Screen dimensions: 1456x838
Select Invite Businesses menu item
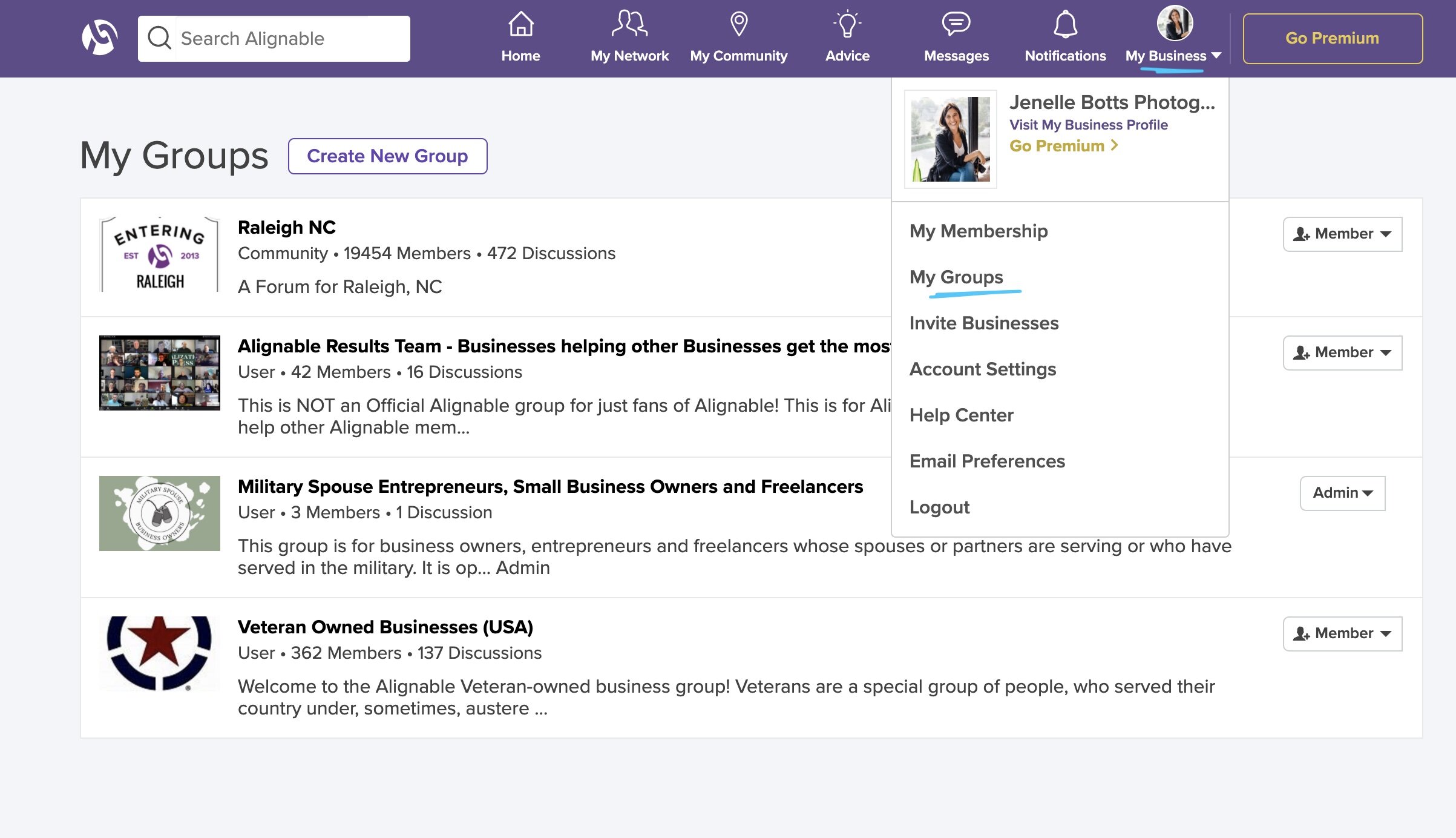(x=984, y=323)
